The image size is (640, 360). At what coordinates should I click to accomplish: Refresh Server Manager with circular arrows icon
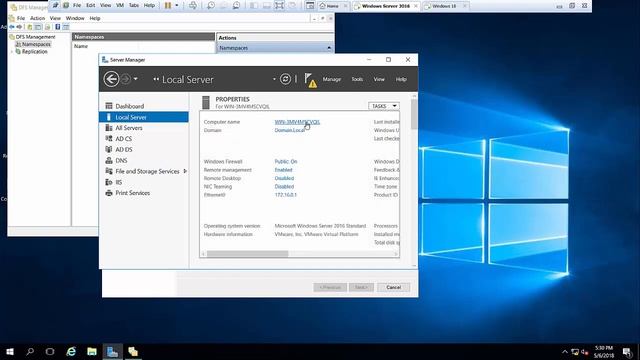click(x=285, y=79)
